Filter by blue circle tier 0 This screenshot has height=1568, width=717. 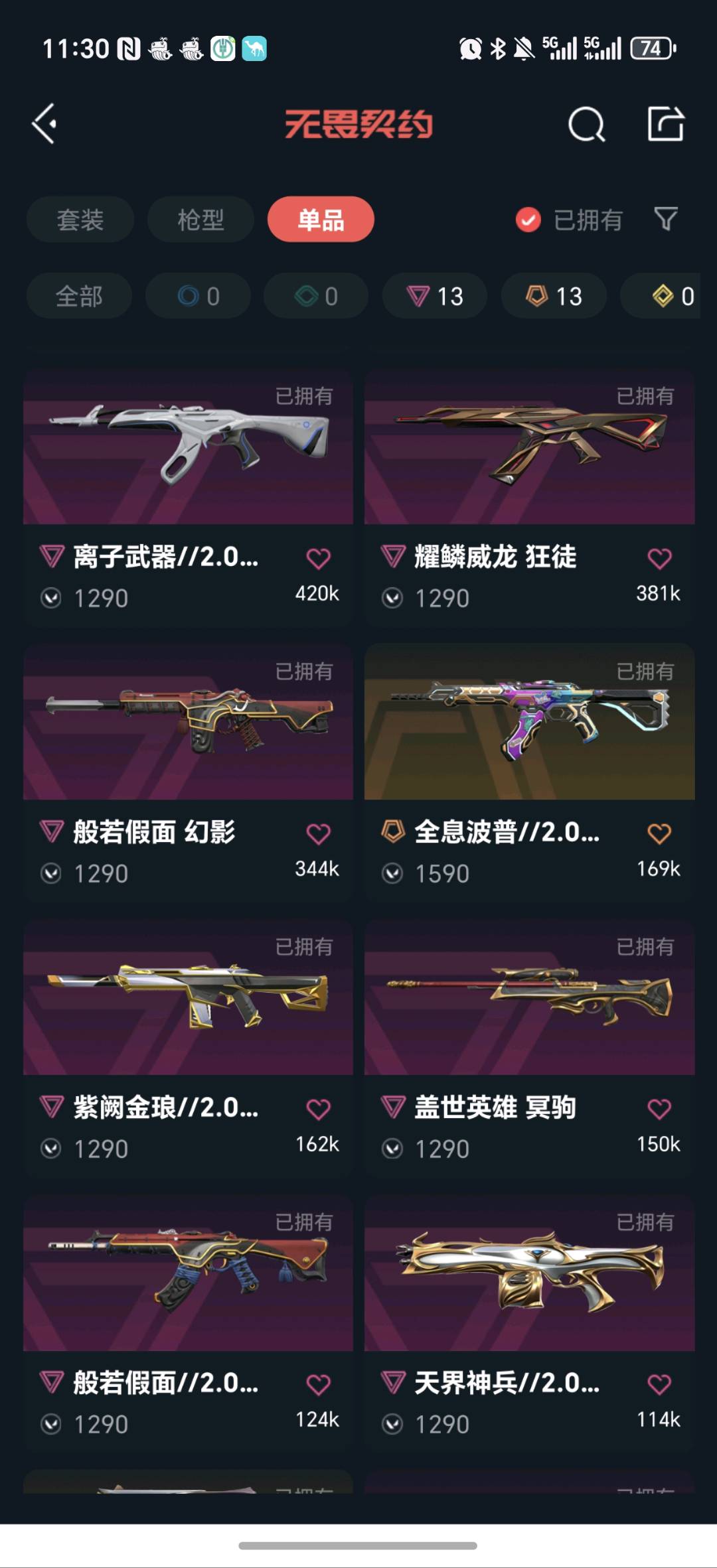(198, 296)
